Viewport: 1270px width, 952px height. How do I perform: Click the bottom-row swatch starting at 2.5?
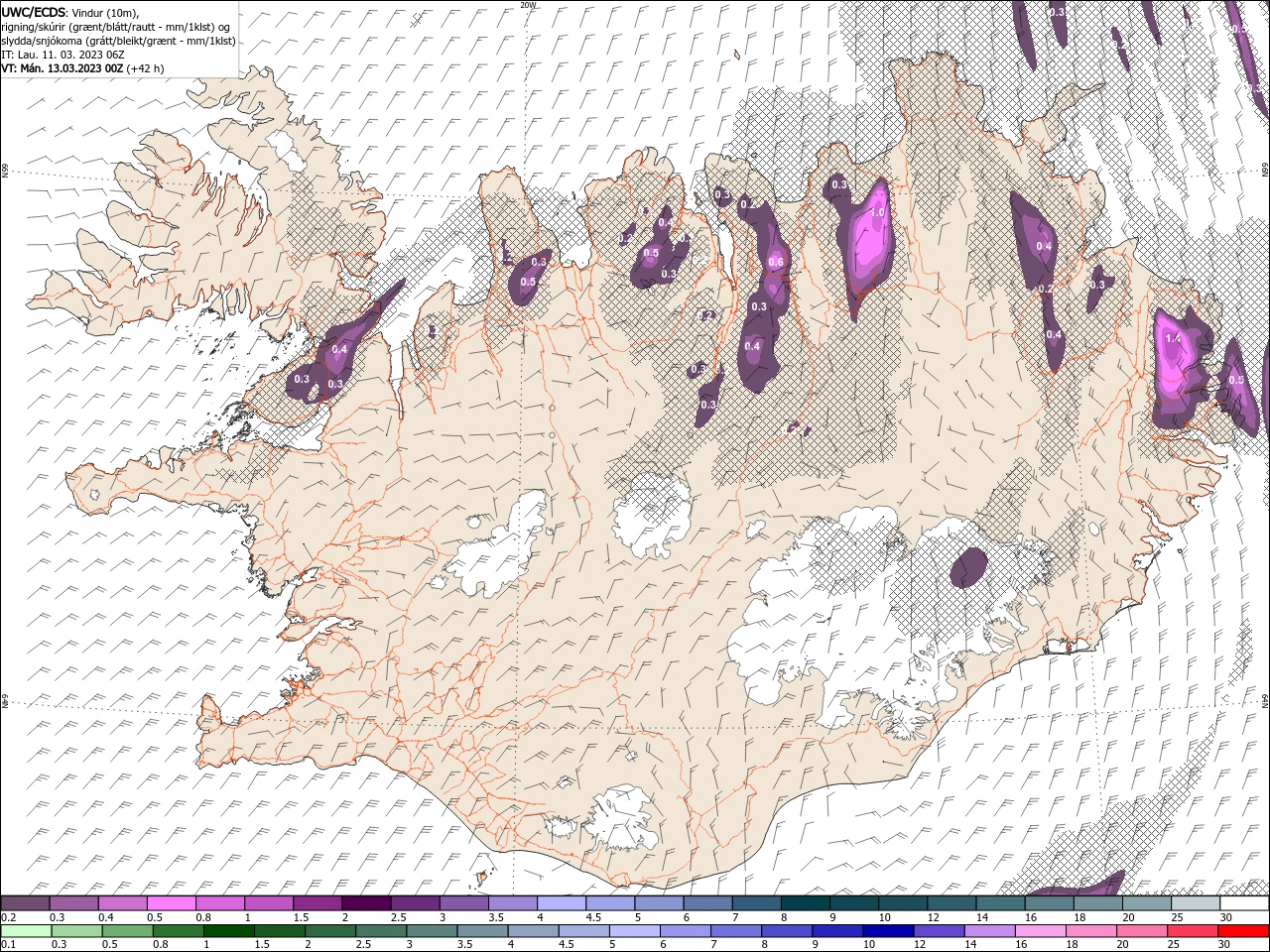pos(381,931)
